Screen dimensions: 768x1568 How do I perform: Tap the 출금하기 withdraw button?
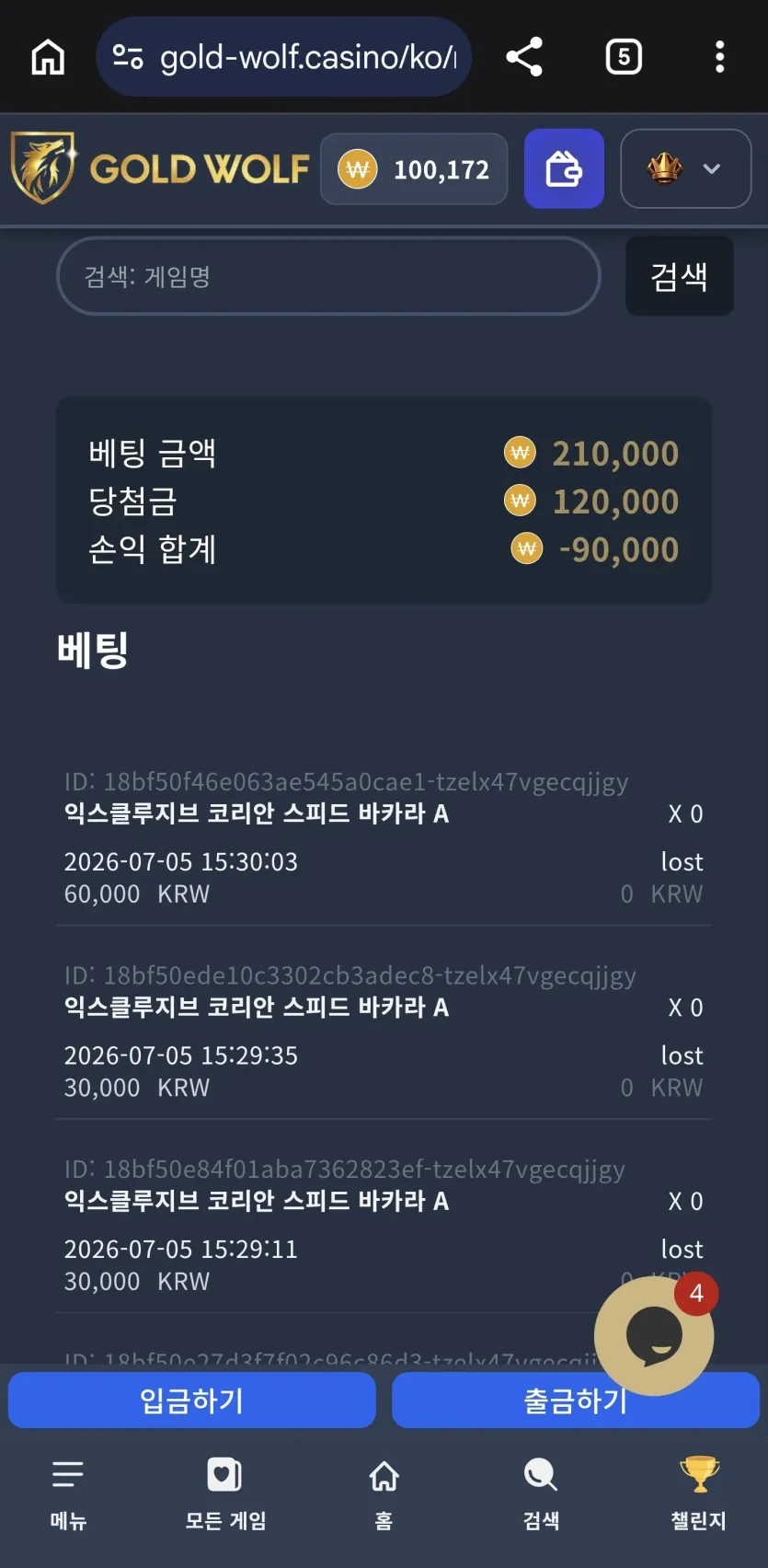point(576,1401)
